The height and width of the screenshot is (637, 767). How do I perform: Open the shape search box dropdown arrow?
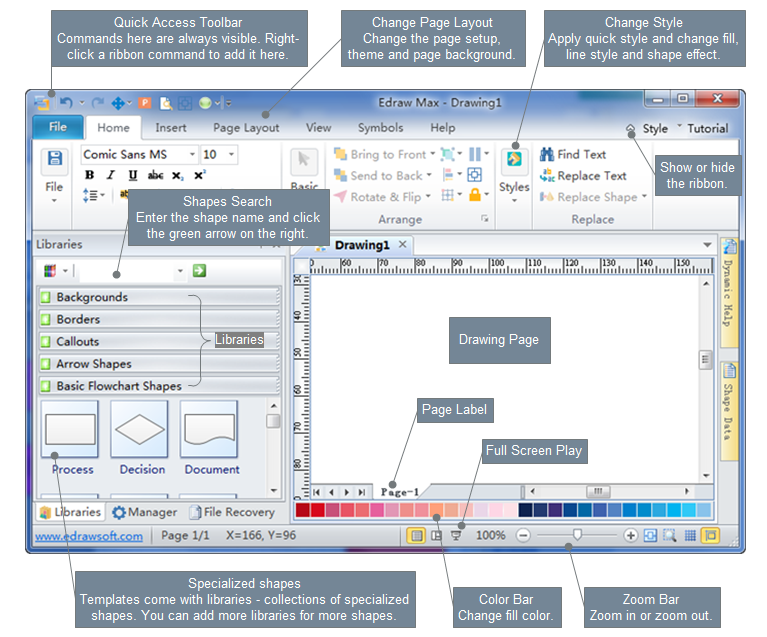180,271
